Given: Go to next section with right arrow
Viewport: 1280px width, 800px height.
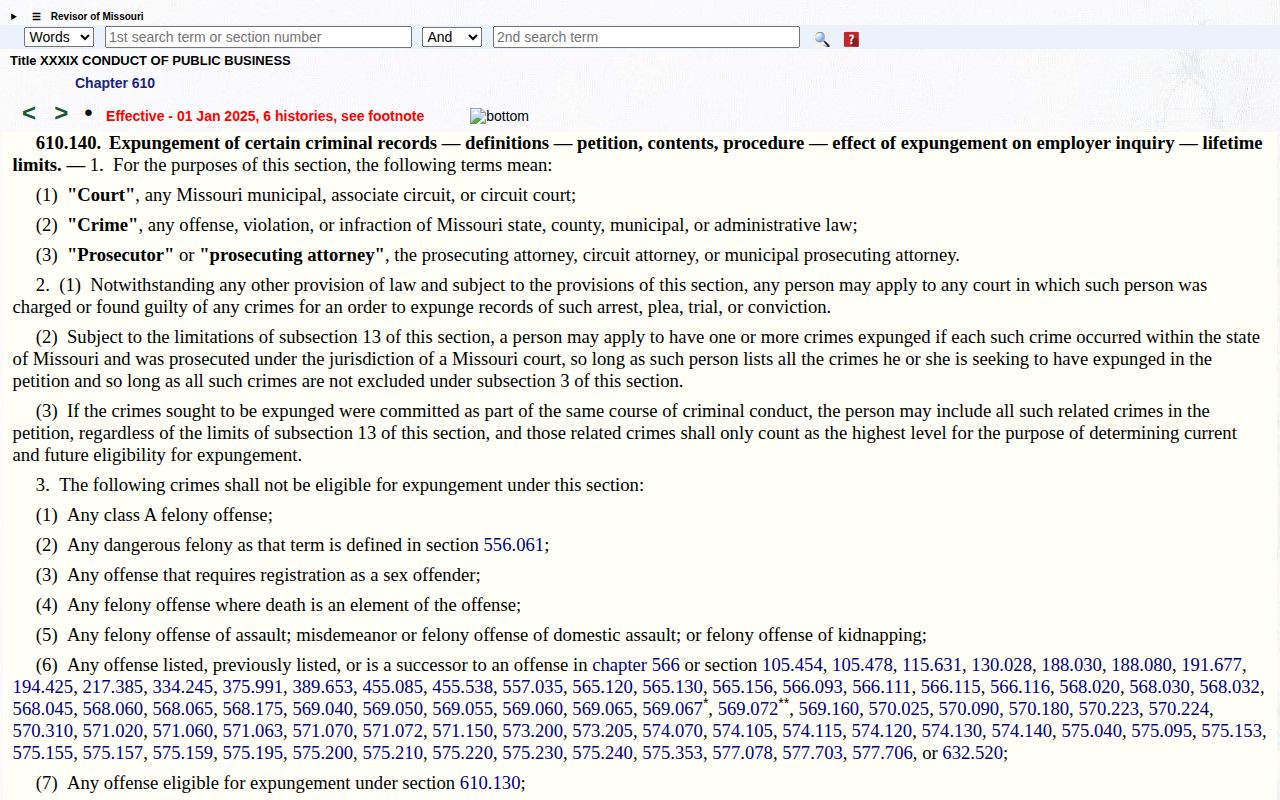Looking at the screenshot, I should 61,113.
